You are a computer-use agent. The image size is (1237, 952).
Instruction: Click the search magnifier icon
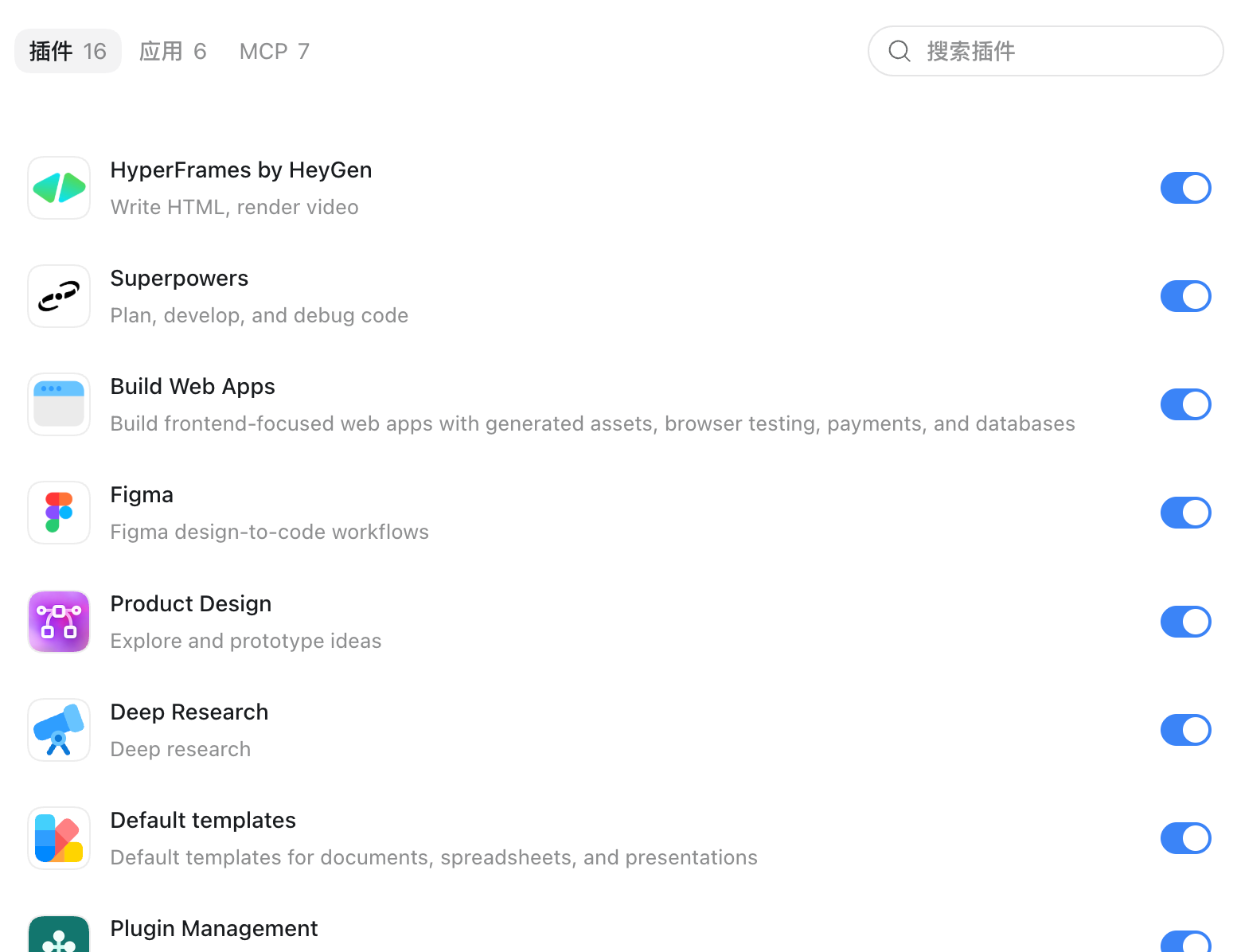[x=899, y=51]
